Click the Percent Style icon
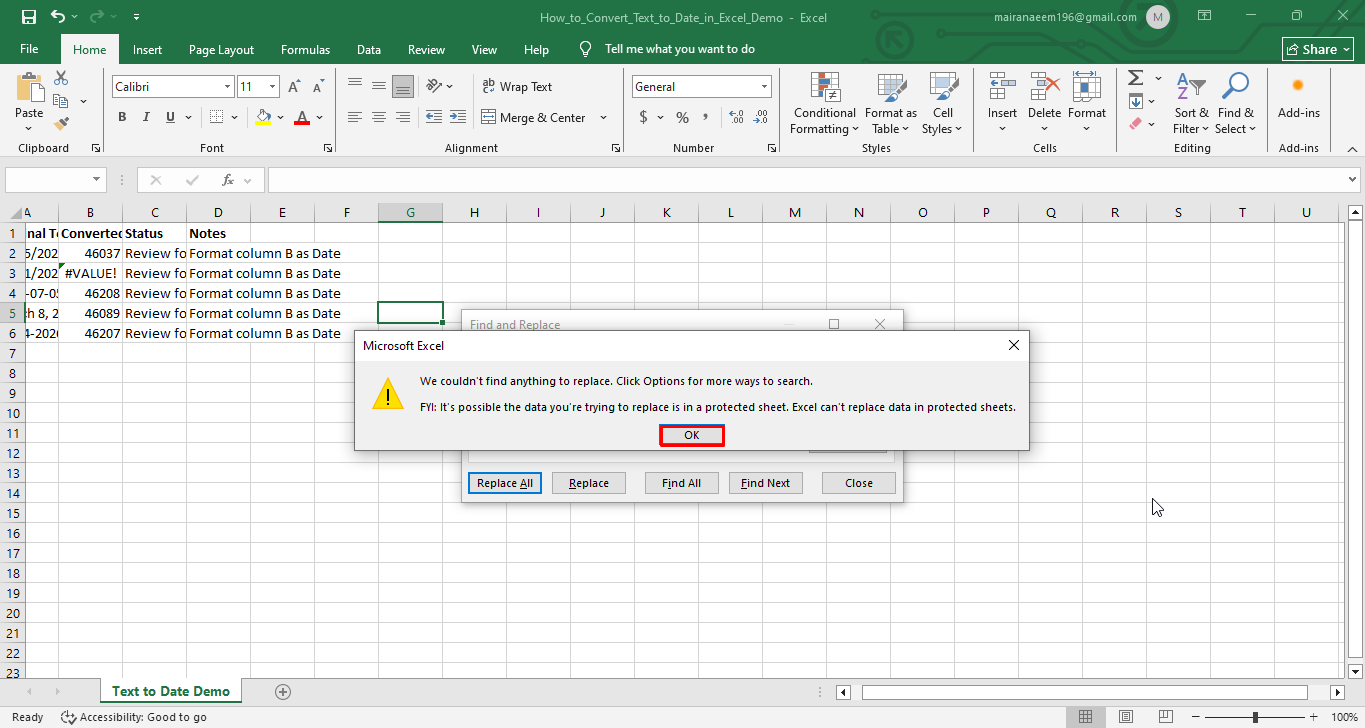This screenshot has width=1365, height=728. 682,117
